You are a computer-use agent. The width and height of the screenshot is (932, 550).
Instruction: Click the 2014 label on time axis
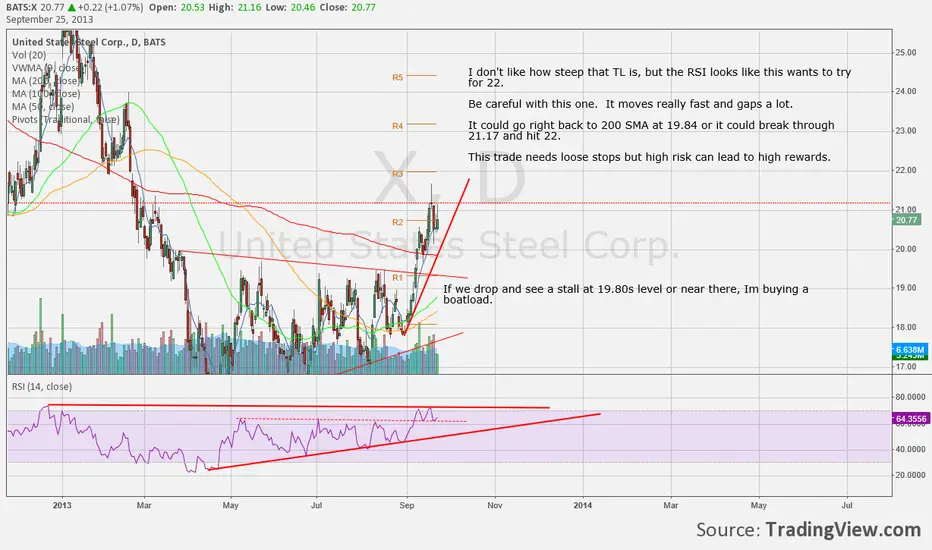[x=583, y=505]
